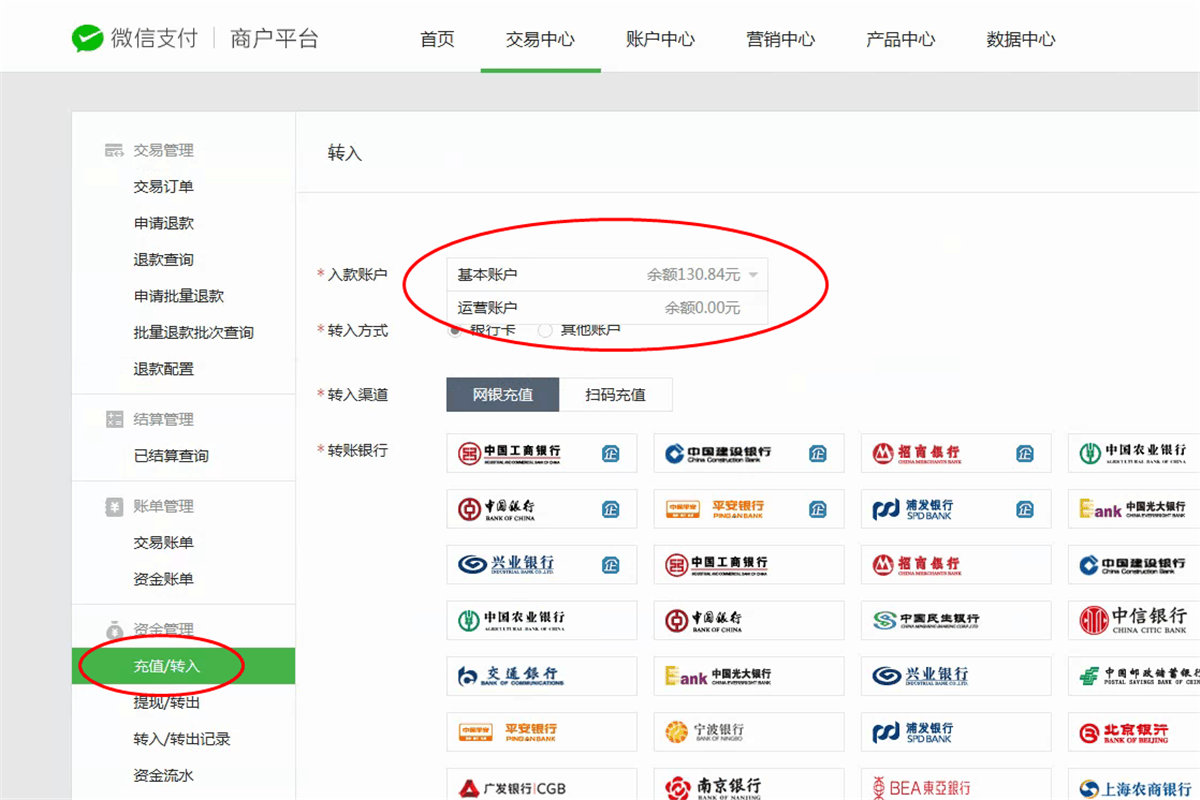Click the 结算管理 calculator icon in sidebar
Viewport: 1200px width, 800px height.
click(x=114, y=419)
